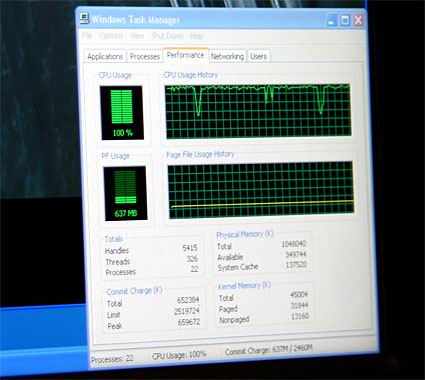
Task: Switch to the Processes tab
Action: coord(145,56)
